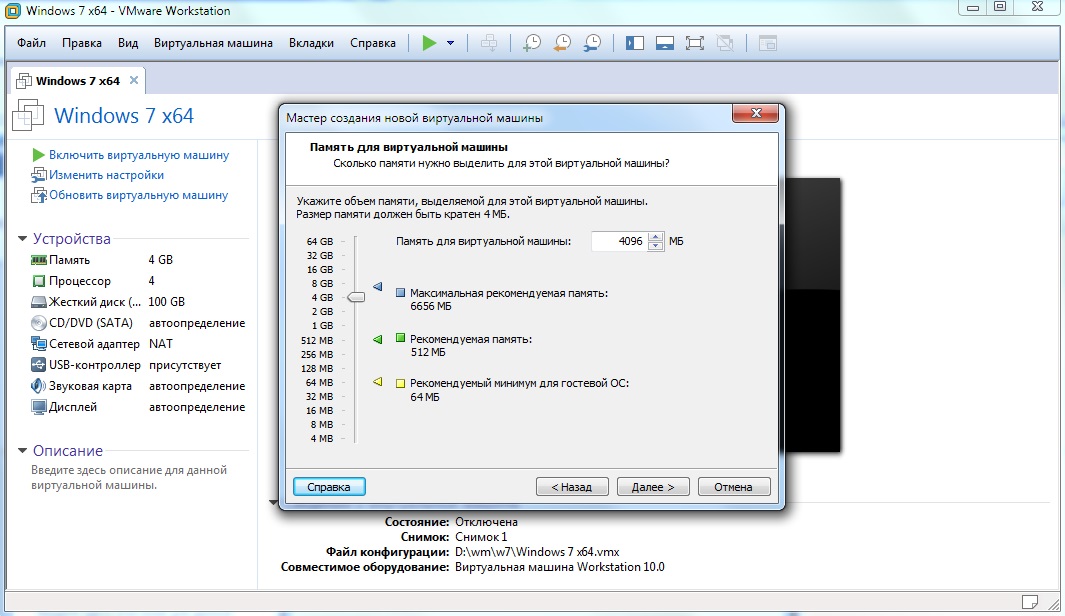Screen dimensions: 1065x616
Task: Close the Windows 7 x64 tab
Action: 134,80
